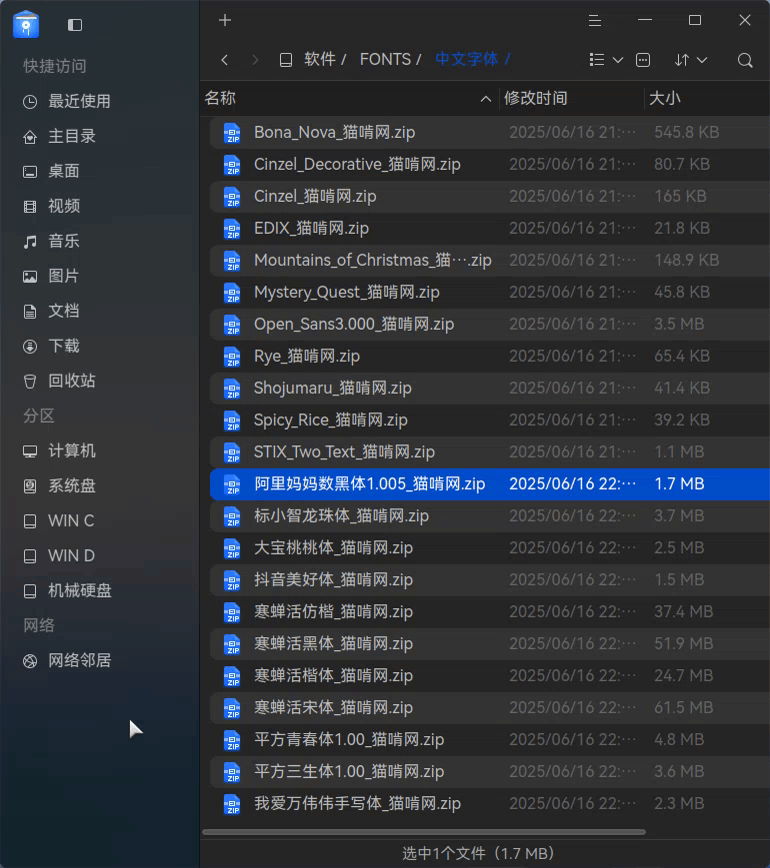Click the trash icon beside 回收站
Screen dimensions: 770x868
30,381
